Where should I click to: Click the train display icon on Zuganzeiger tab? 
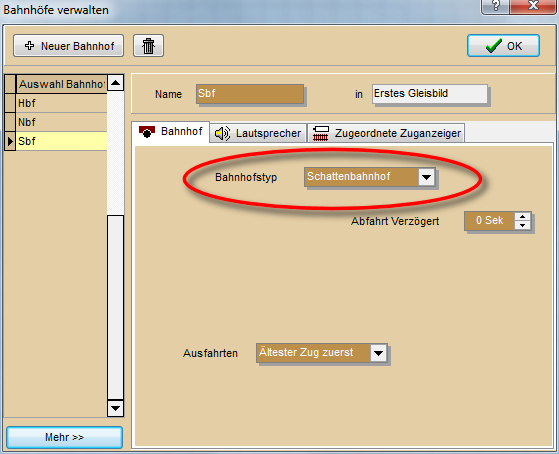[320, 133]
